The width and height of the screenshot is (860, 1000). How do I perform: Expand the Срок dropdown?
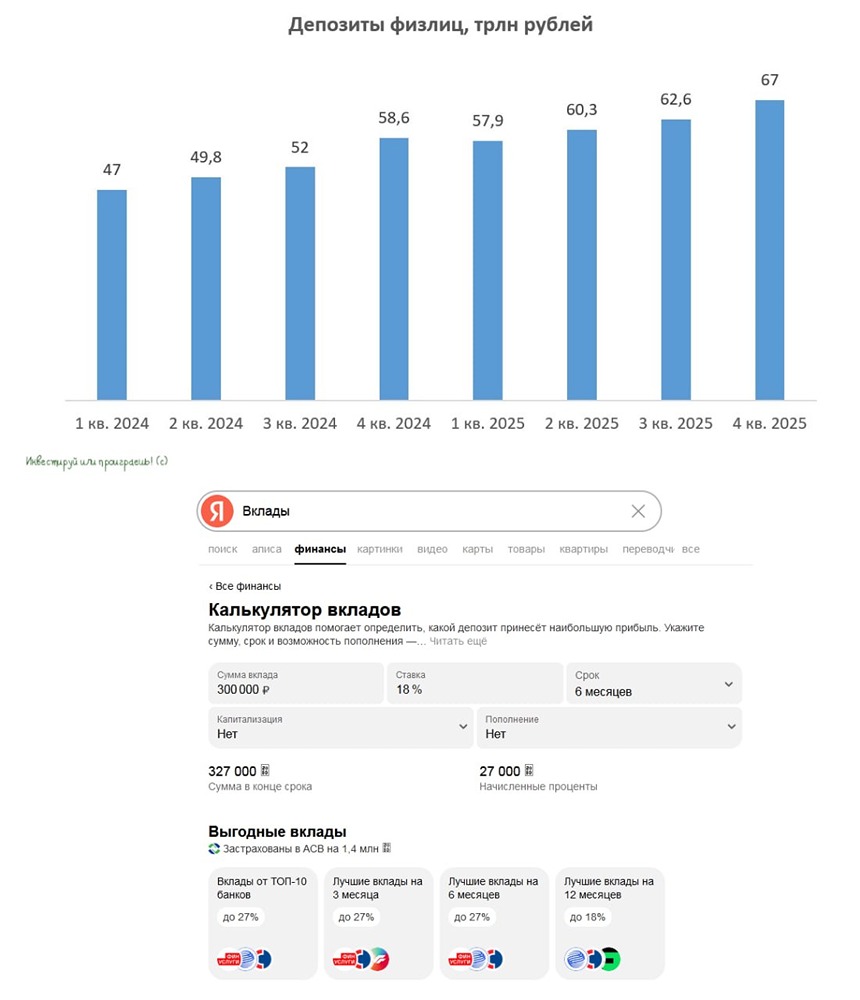pos(728,684)
